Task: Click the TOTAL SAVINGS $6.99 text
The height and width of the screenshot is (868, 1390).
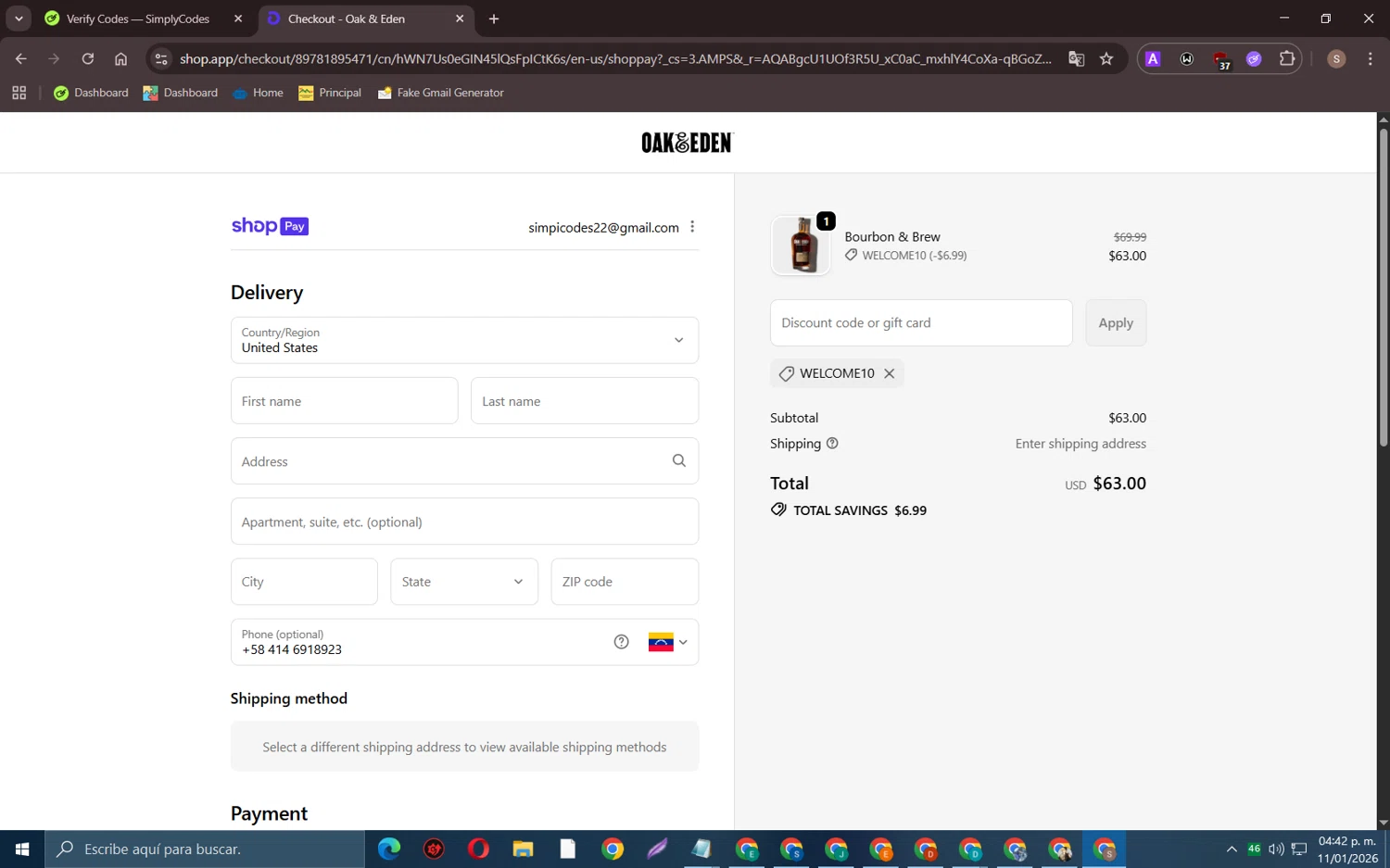Action: [860, 510]
